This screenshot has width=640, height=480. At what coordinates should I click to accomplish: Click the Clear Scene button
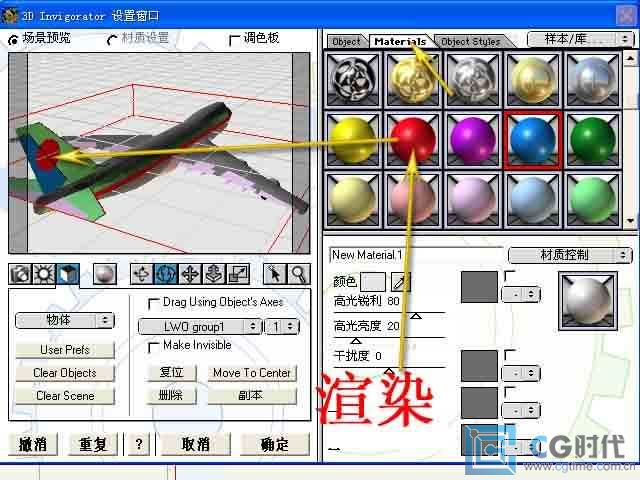(x=65, y=396)
